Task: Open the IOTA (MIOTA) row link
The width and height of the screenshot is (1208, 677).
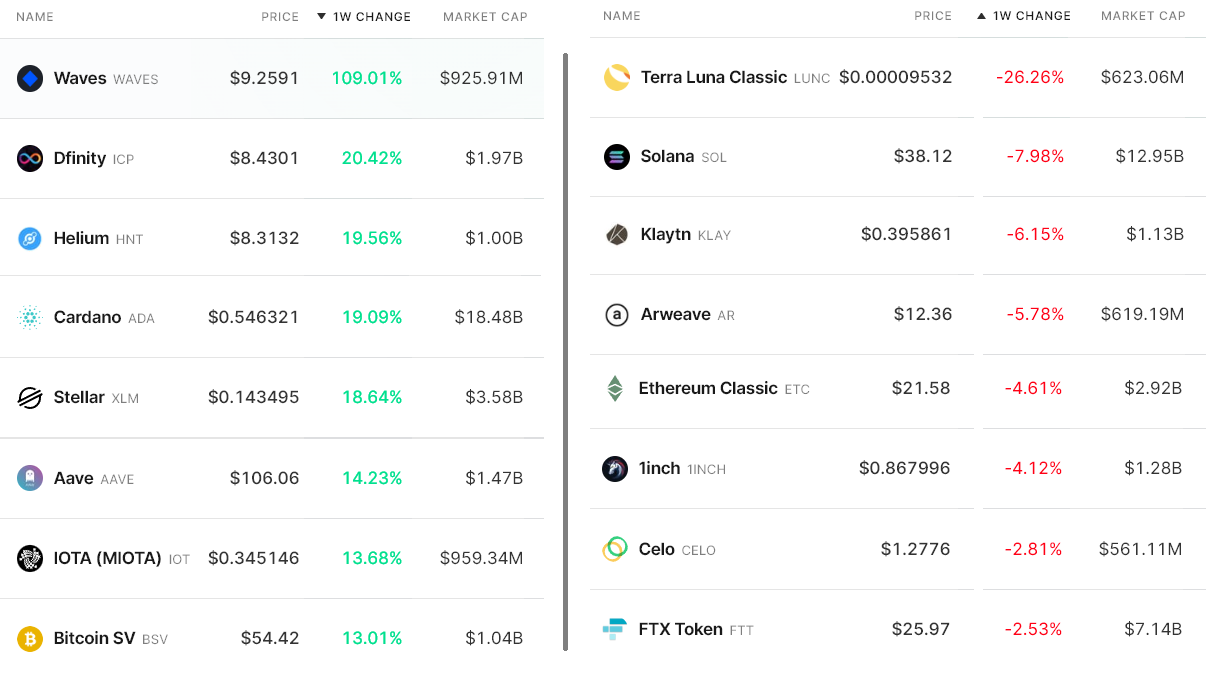Action: 107,558
